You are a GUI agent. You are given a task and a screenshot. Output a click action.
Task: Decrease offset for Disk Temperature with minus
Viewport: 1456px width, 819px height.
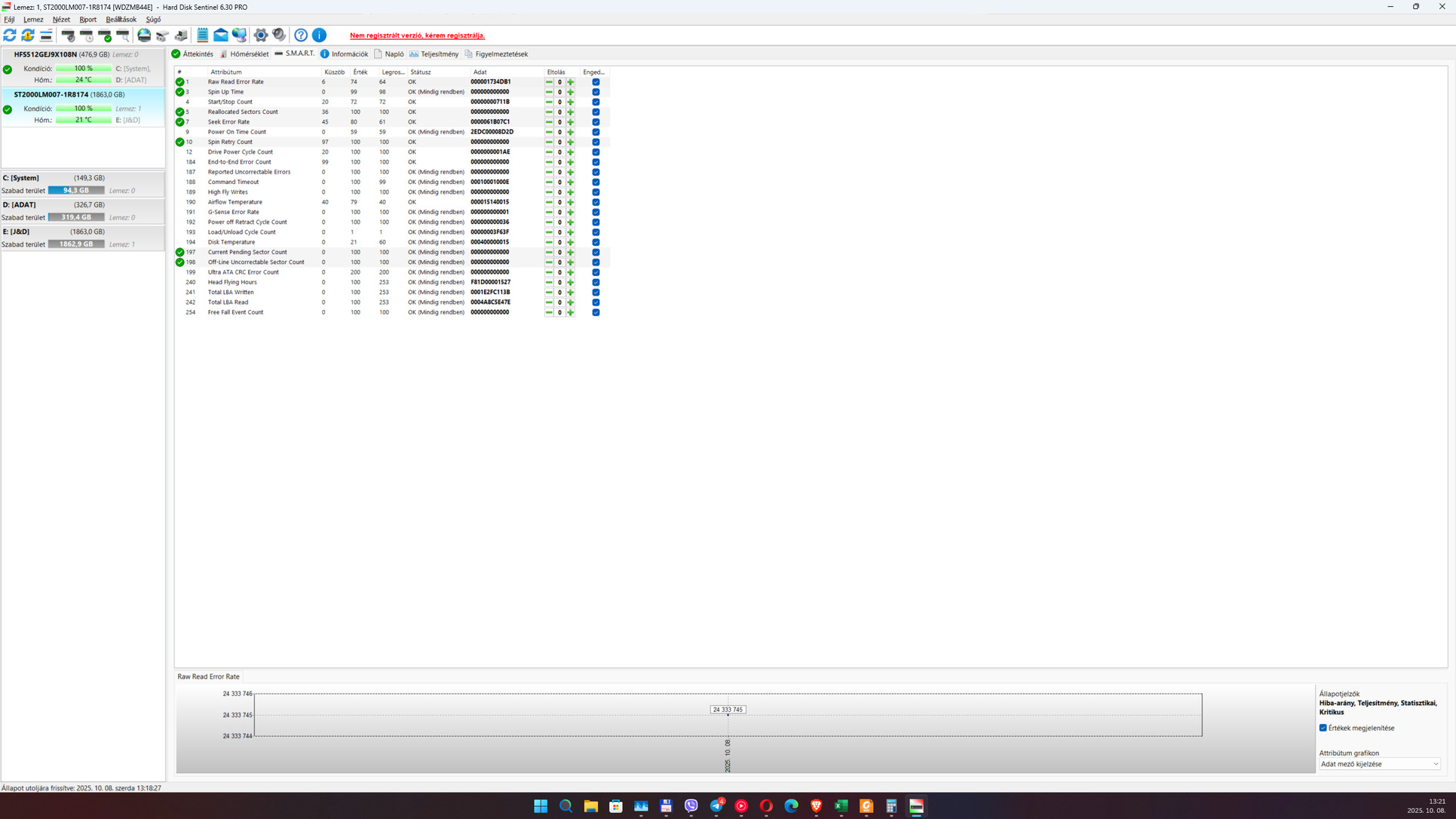(x=549, y=242)
